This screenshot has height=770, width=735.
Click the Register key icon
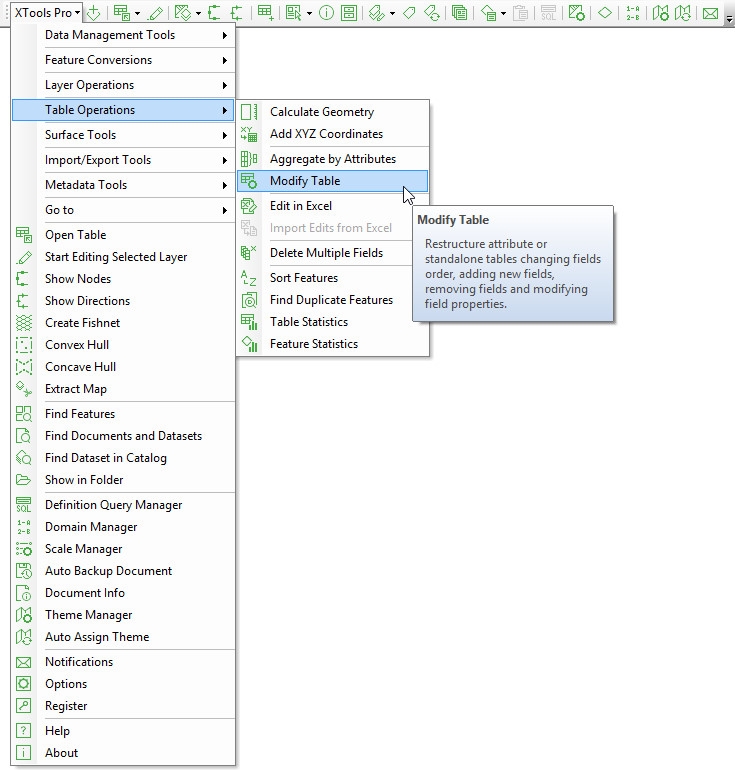click(24, 706)
